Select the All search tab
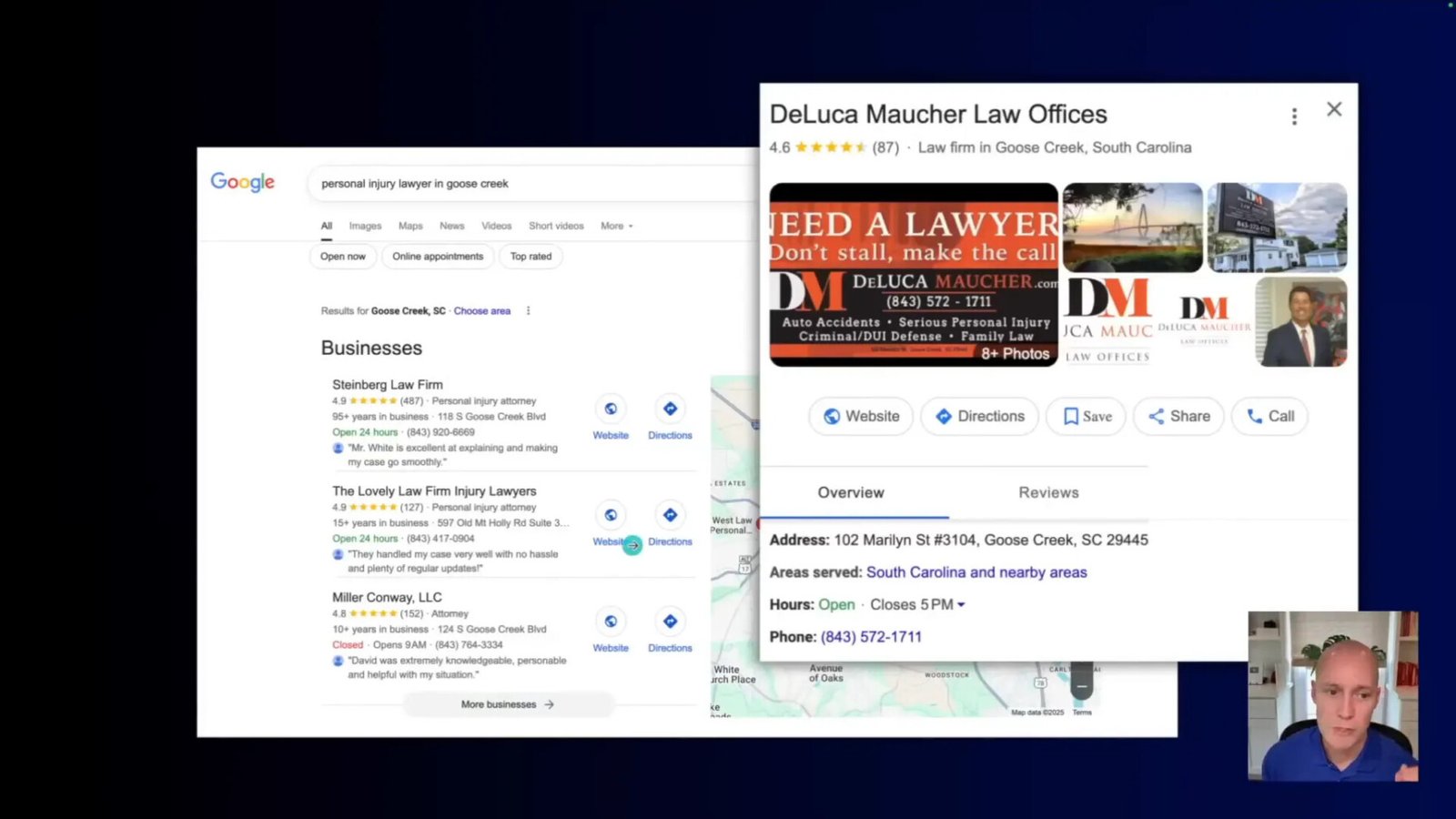 (x=327, y=226)
